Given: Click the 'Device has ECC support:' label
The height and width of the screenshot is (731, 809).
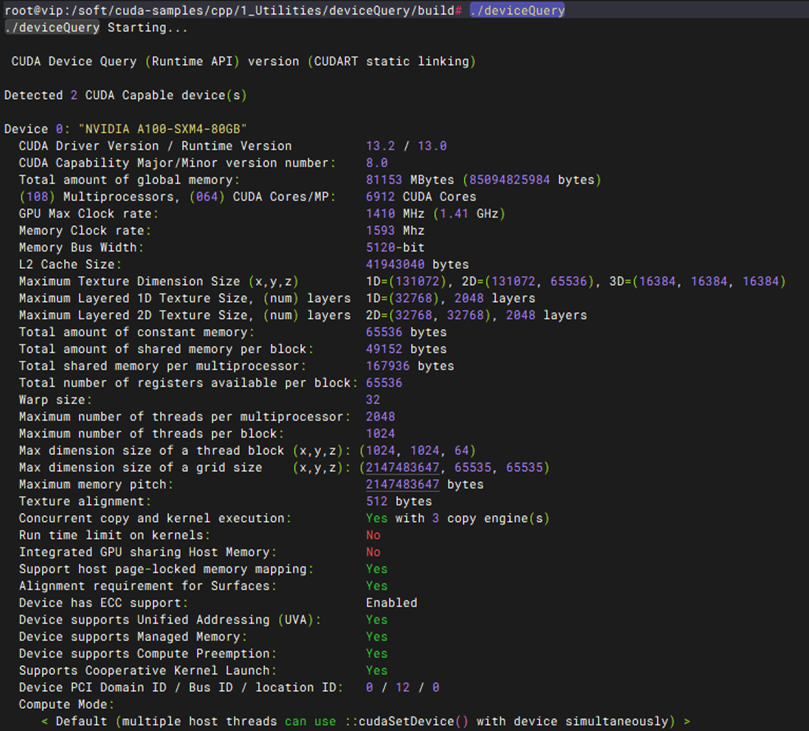Looking at the screenshot, I should click(x=103, y=603).
